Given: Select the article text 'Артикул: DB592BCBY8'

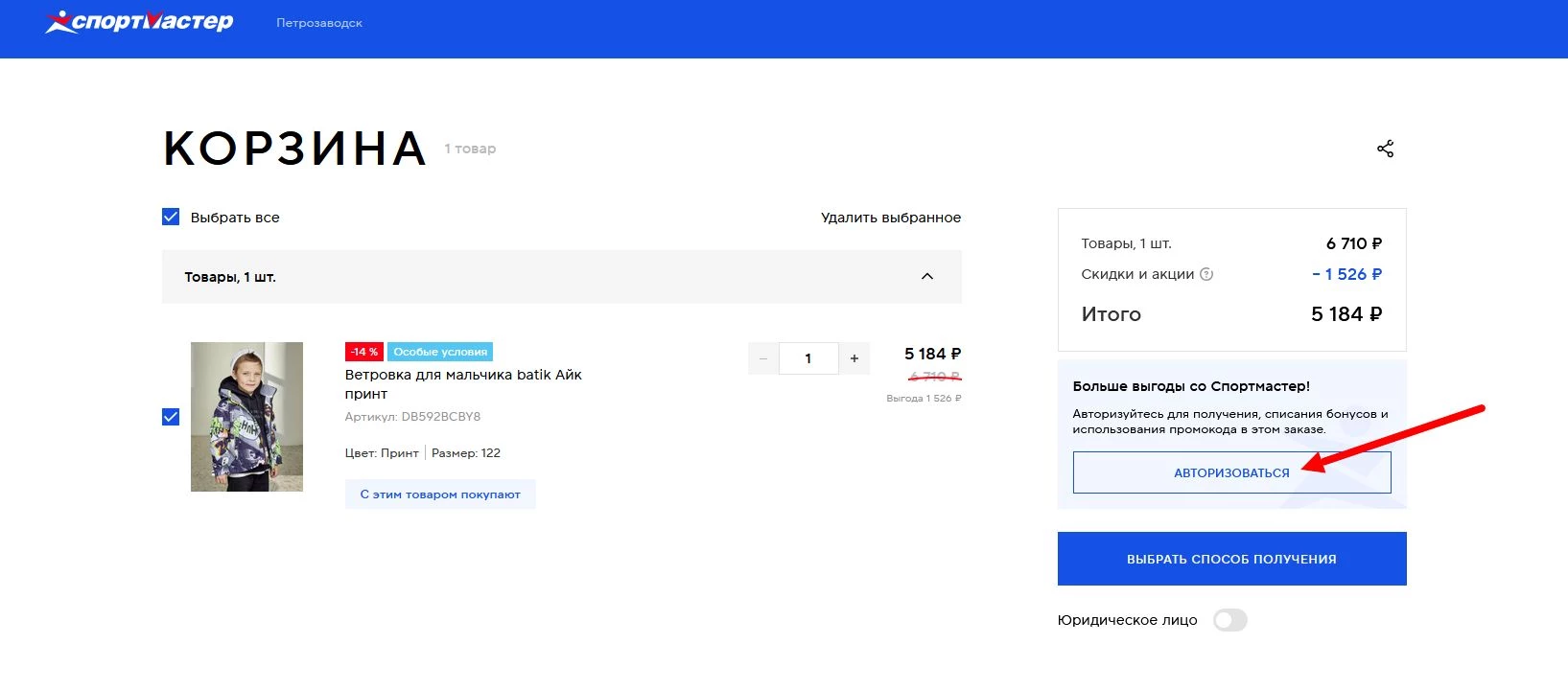Looking at the screenshot, I should pyautogui.click(x=412, y=417).
